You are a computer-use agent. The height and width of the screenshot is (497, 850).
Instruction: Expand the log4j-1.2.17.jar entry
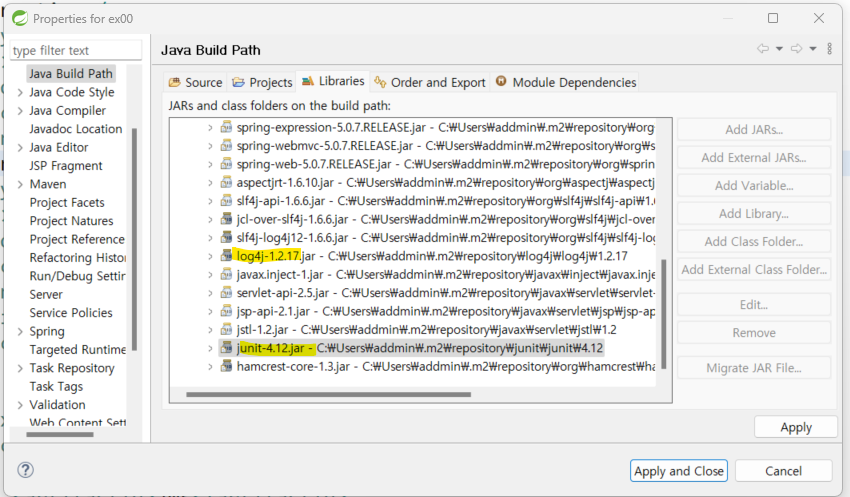(x=210, y=256)
